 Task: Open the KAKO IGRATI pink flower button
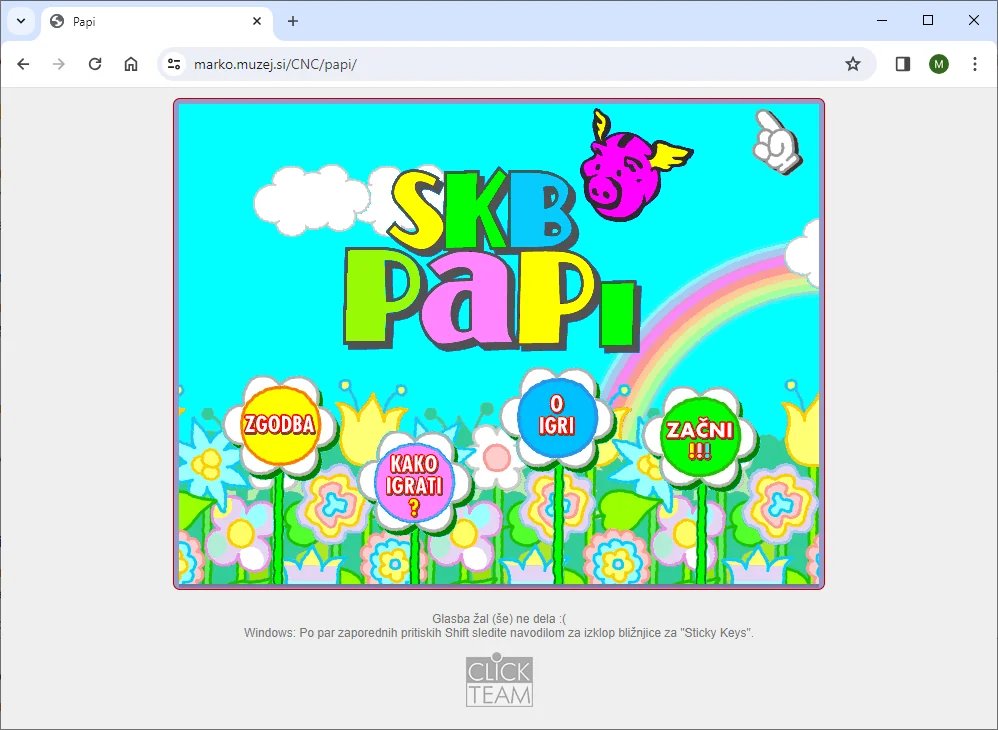point(414,484)
